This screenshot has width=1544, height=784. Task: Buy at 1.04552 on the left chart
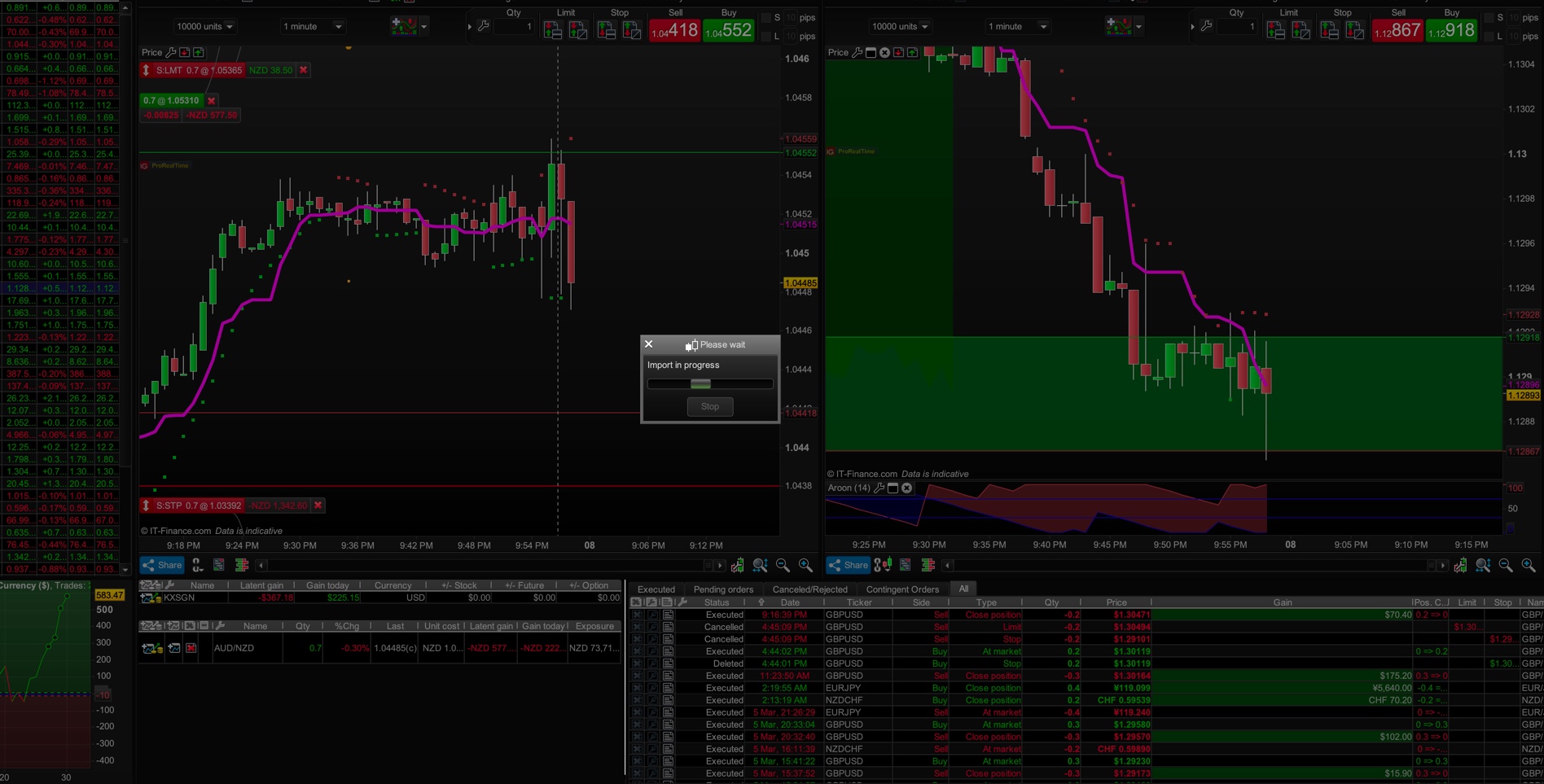(x=728, y=31)
